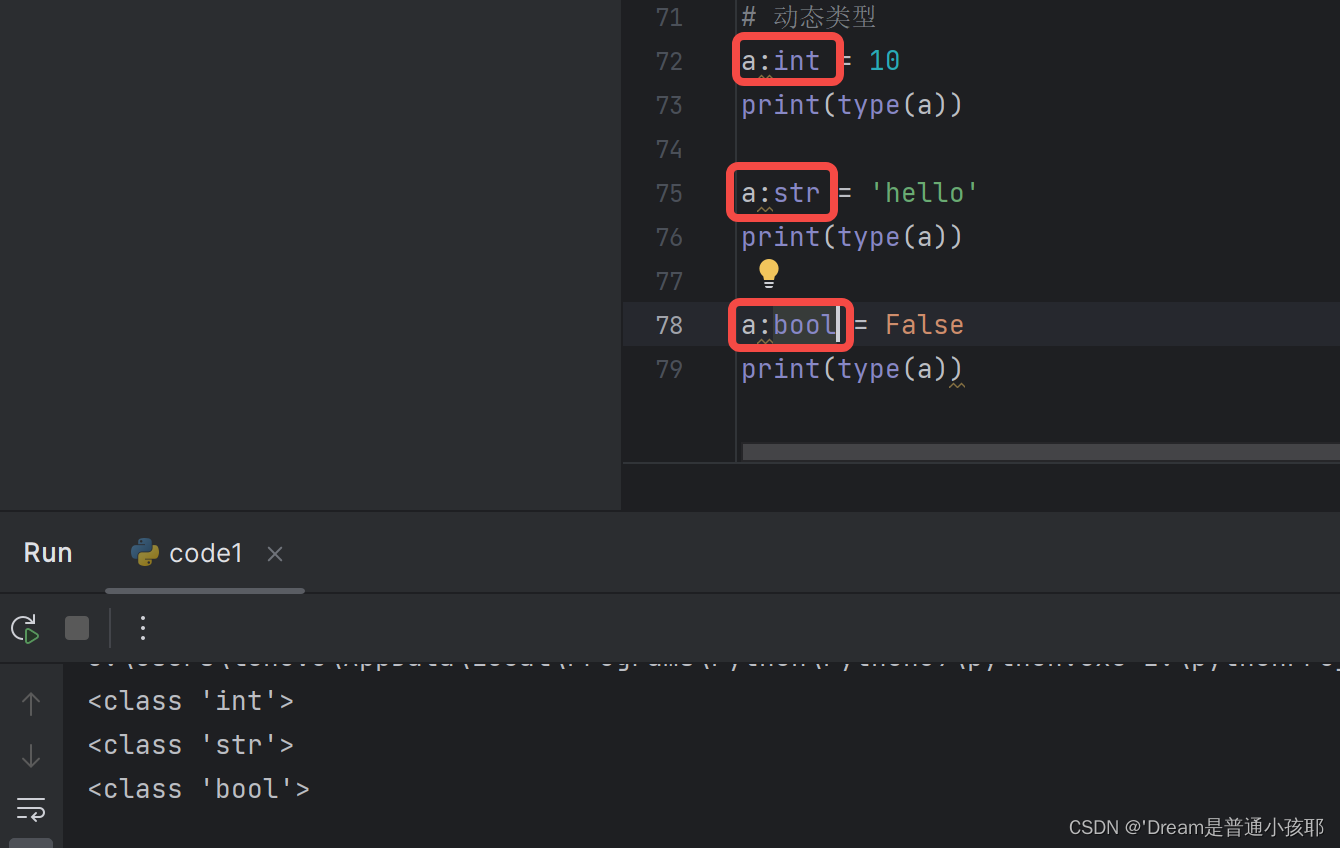Screen dimensions: 1340x848
Task: Click the up arrow in the console gutter
Action: [31, 703]
